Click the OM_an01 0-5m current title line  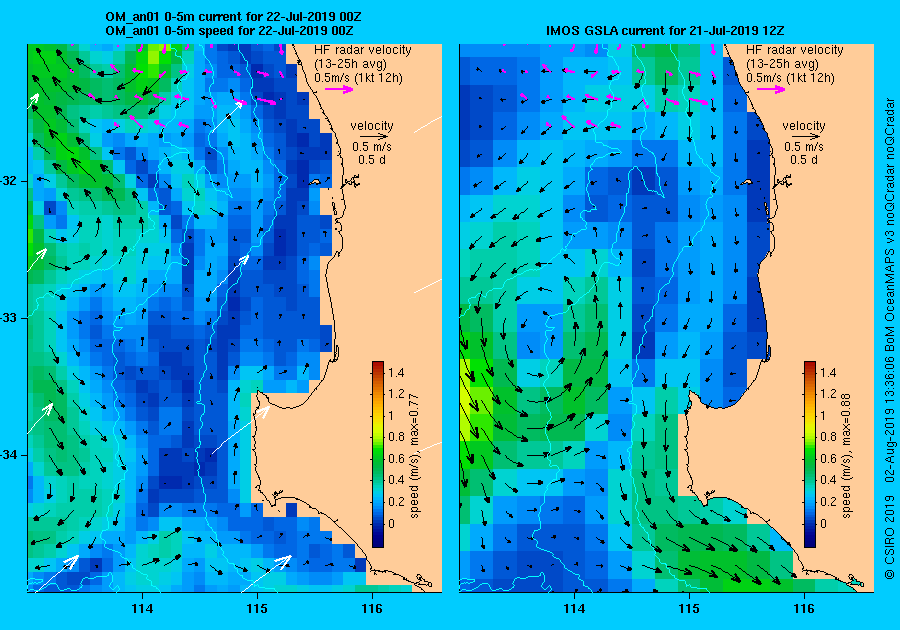(234, 17)
